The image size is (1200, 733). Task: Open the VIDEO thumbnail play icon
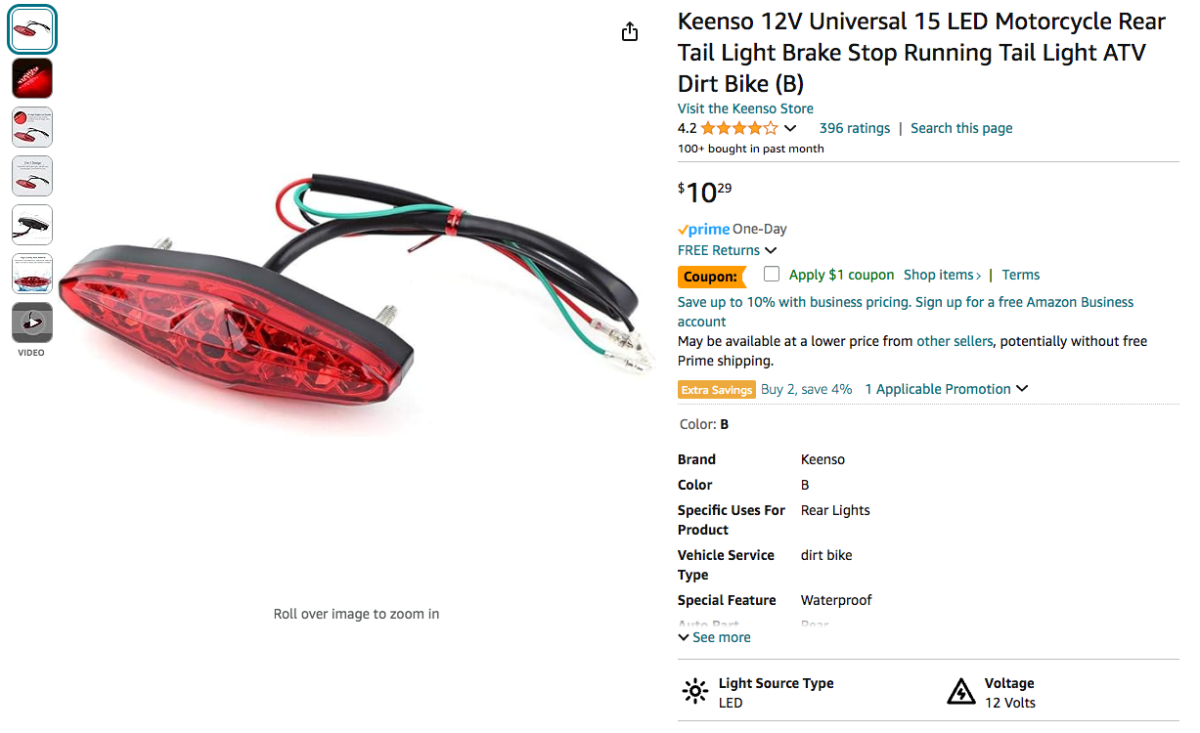tap(32, 323)
